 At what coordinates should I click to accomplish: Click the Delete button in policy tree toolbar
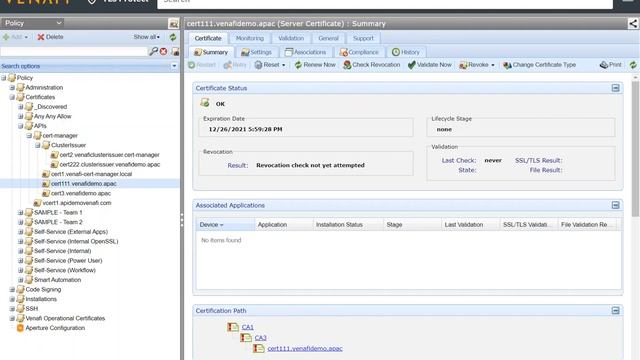[50, 37]
